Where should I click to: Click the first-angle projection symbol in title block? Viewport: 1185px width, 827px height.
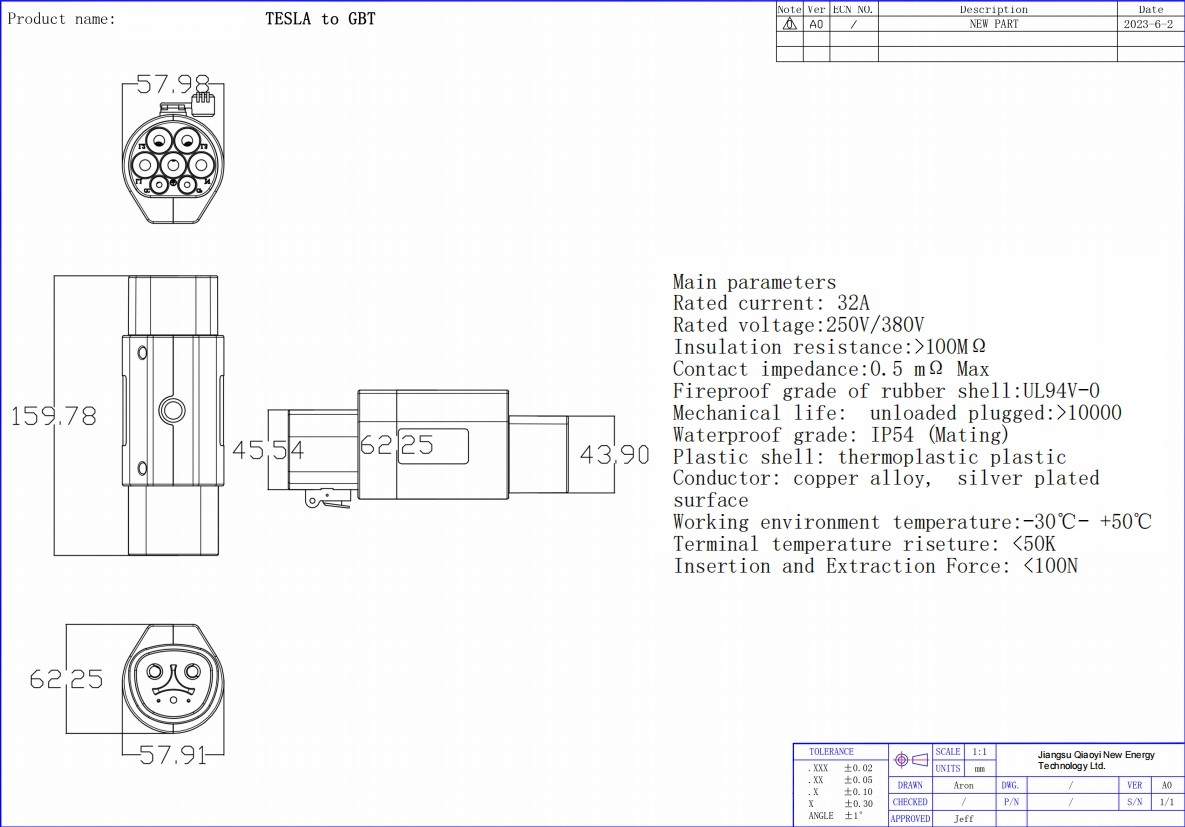pos(910,760)
